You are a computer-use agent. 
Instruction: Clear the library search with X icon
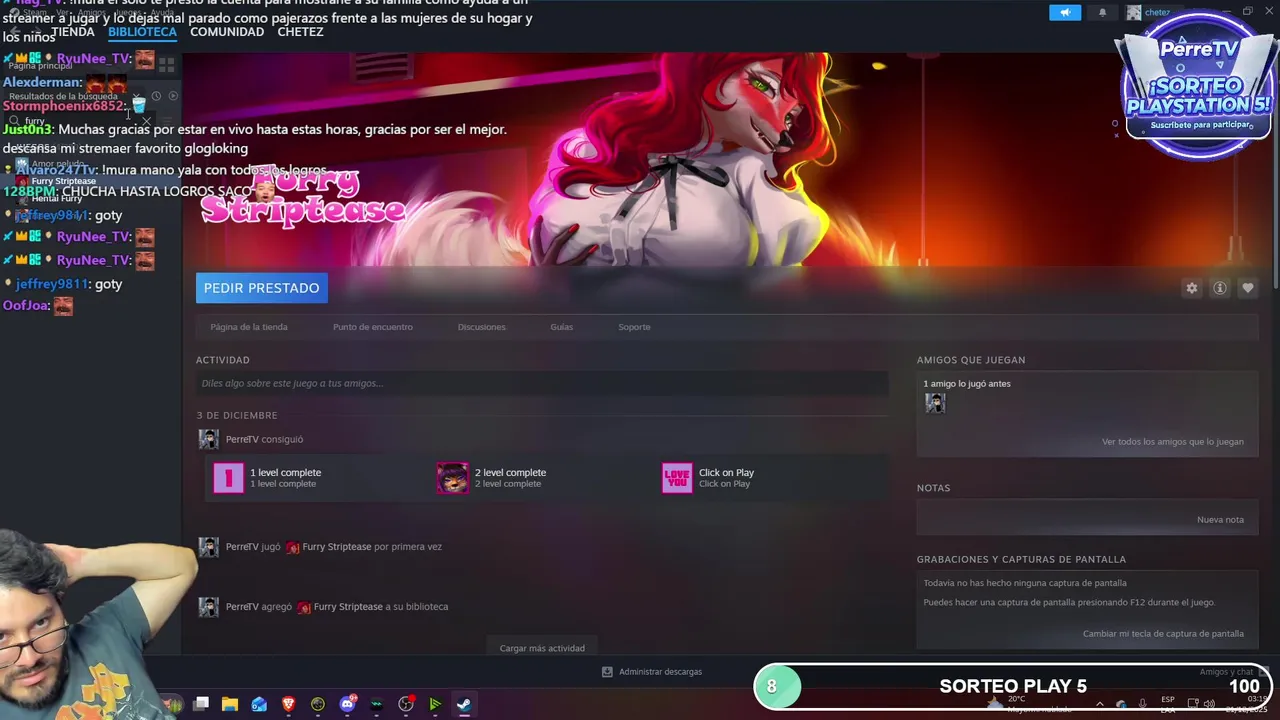[146, 121]
